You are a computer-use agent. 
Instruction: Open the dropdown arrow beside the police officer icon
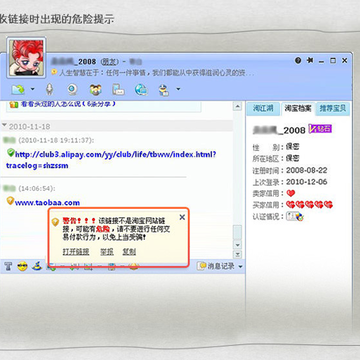click(178, 89)
